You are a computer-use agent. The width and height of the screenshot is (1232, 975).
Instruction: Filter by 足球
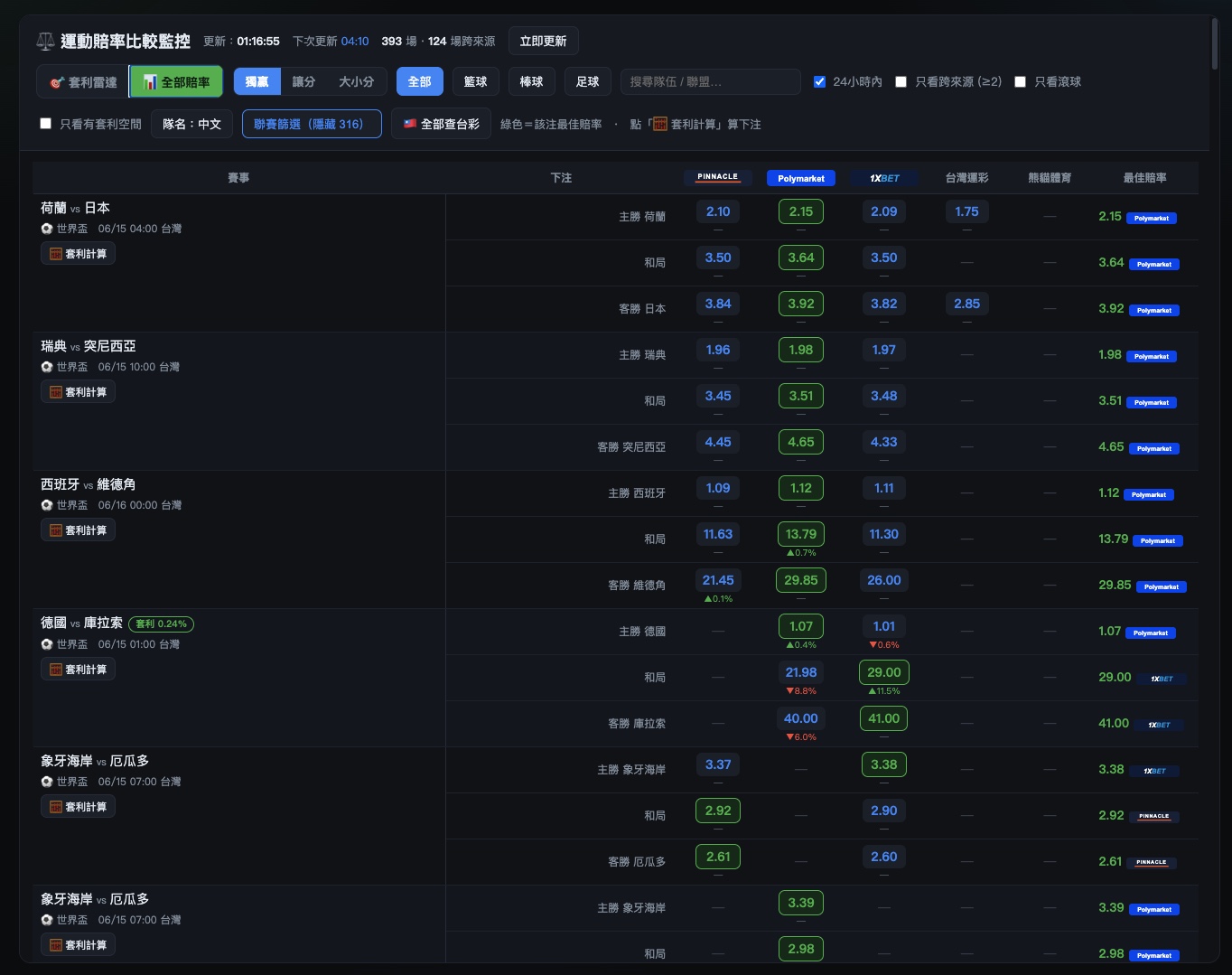pos(588,81)
